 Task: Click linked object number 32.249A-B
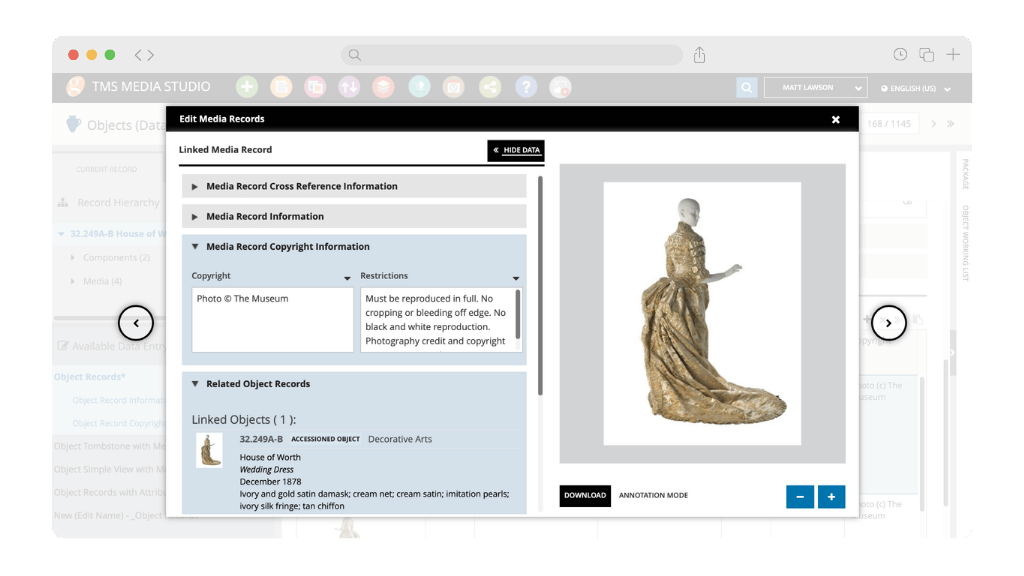261,439
